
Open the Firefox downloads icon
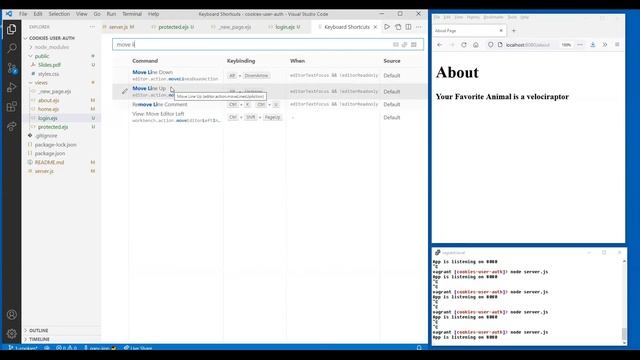pyautogui.click(x=593, y=45)
